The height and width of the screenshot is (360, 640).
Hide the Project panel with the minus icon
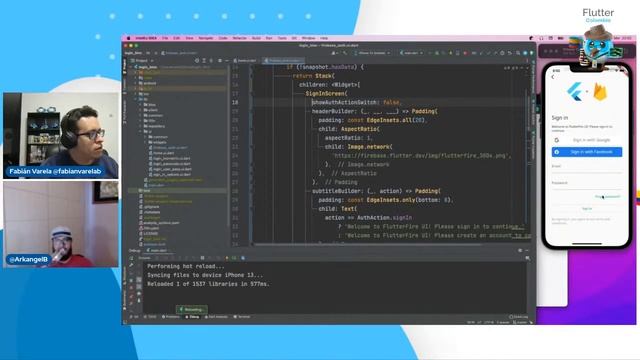227,60
